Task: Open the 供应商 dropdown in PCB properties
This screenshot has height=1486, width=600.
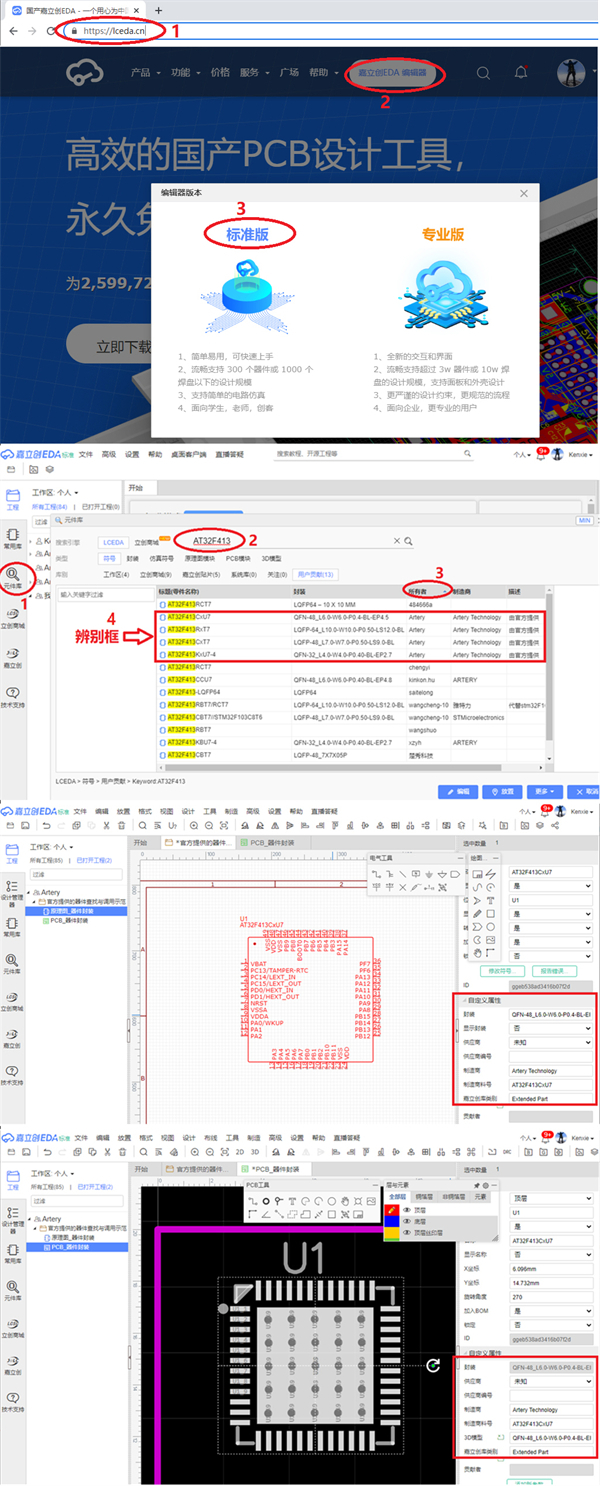Action: point(549,1379)
